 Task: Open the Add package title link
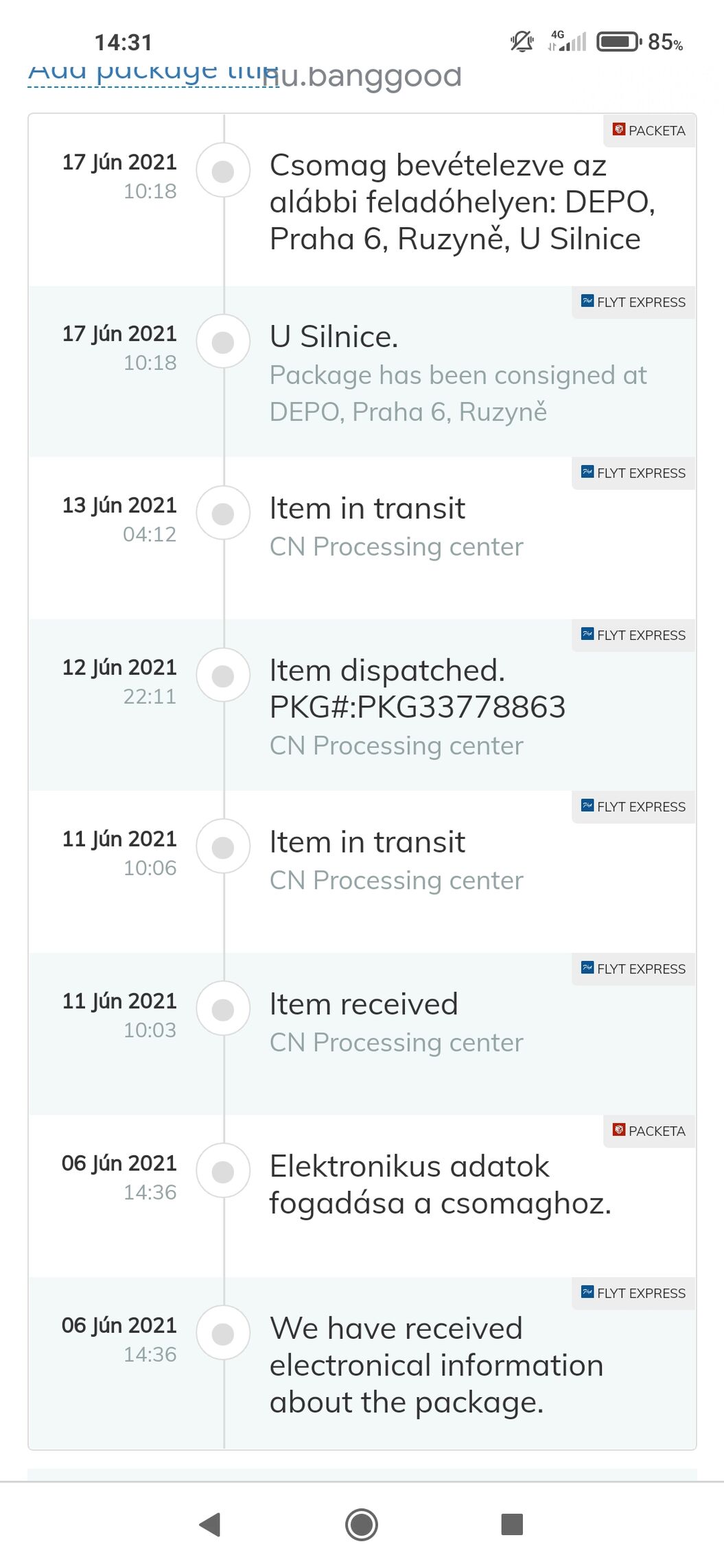[x=152, y=71]
